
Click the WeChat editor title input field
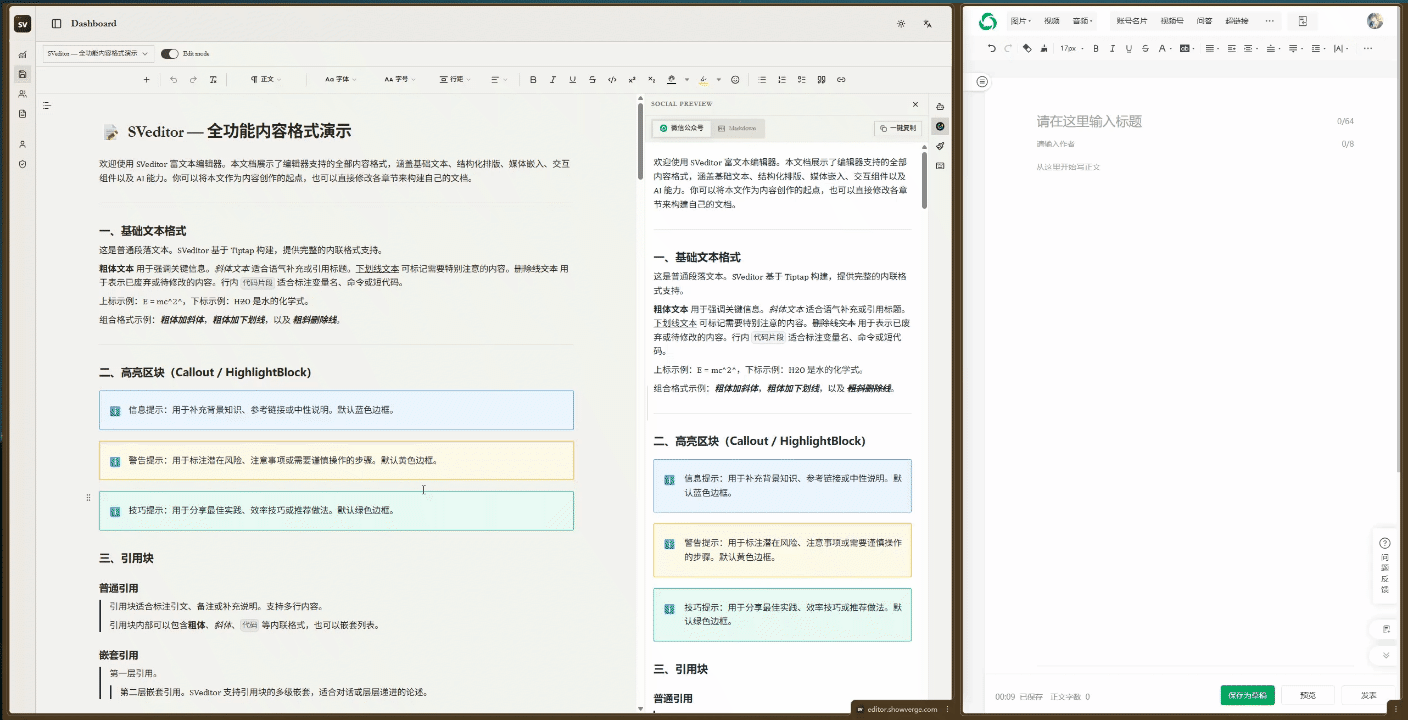click(1180, 121)
